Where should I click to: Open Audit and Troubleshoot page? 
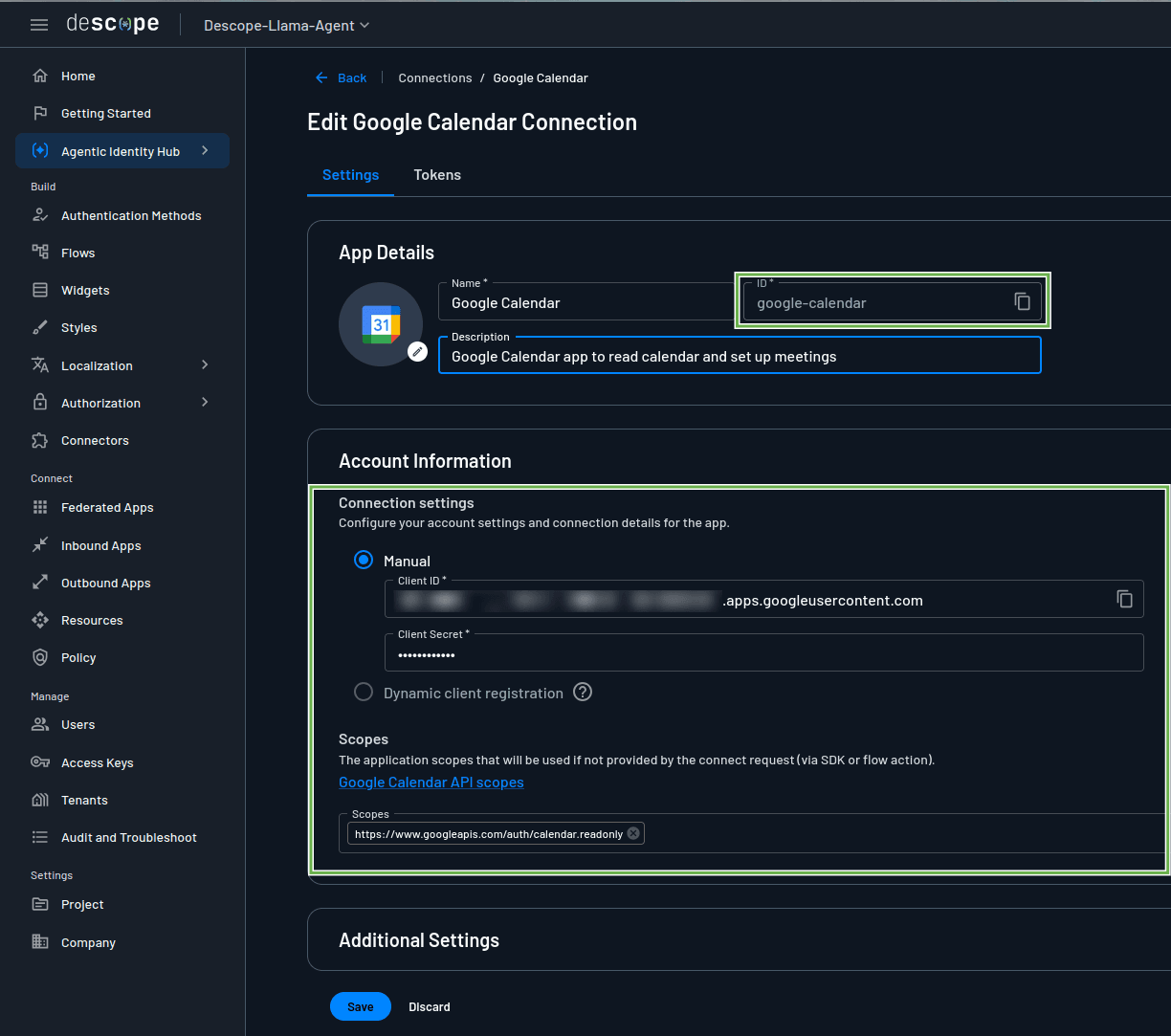pos(122,837)
